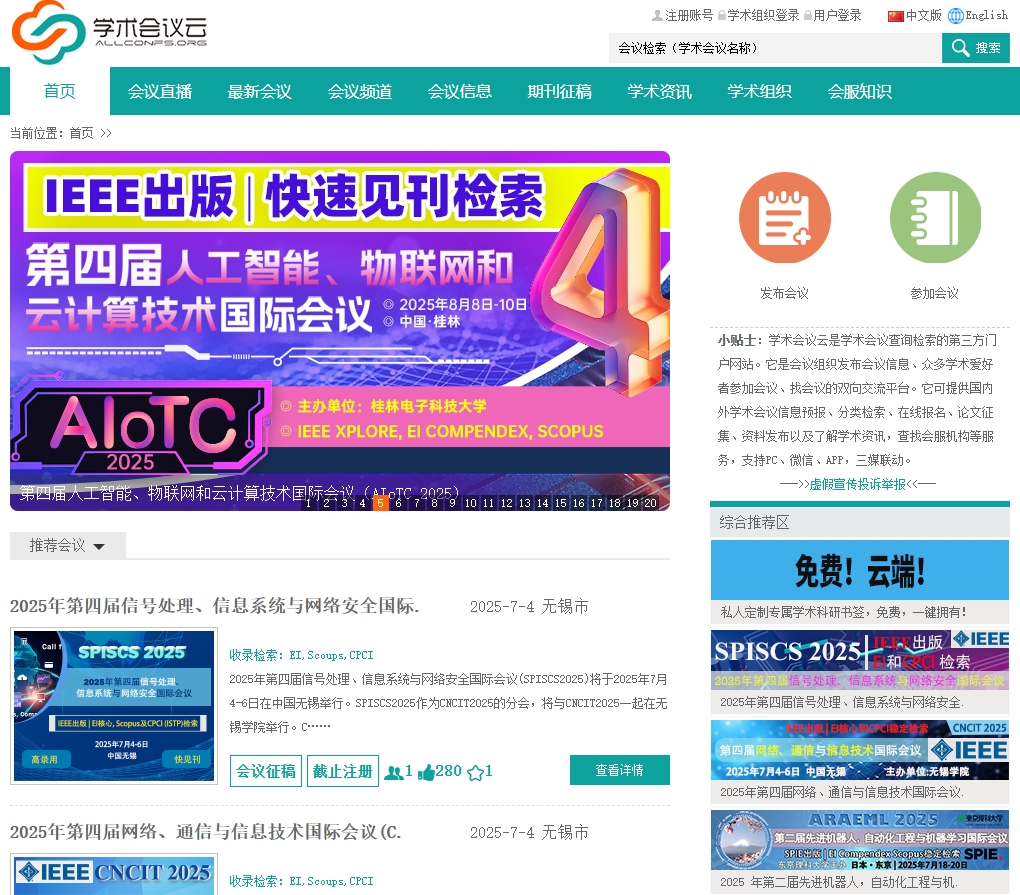1020x895 pixels.
Task: Click 截止注册 tag on SPISCS entry
Action: pyautogui.click(x=343, y=771)
